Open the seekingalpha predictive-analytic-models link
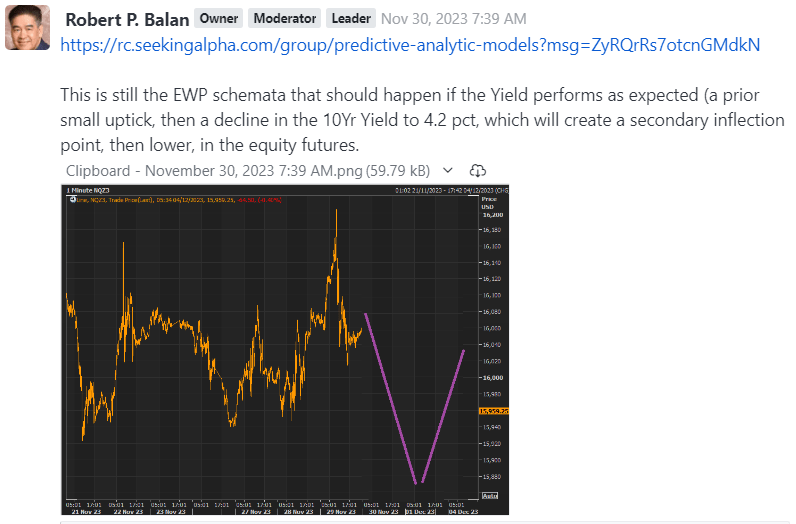The image size is (796, 524). [x=410, y=45]
